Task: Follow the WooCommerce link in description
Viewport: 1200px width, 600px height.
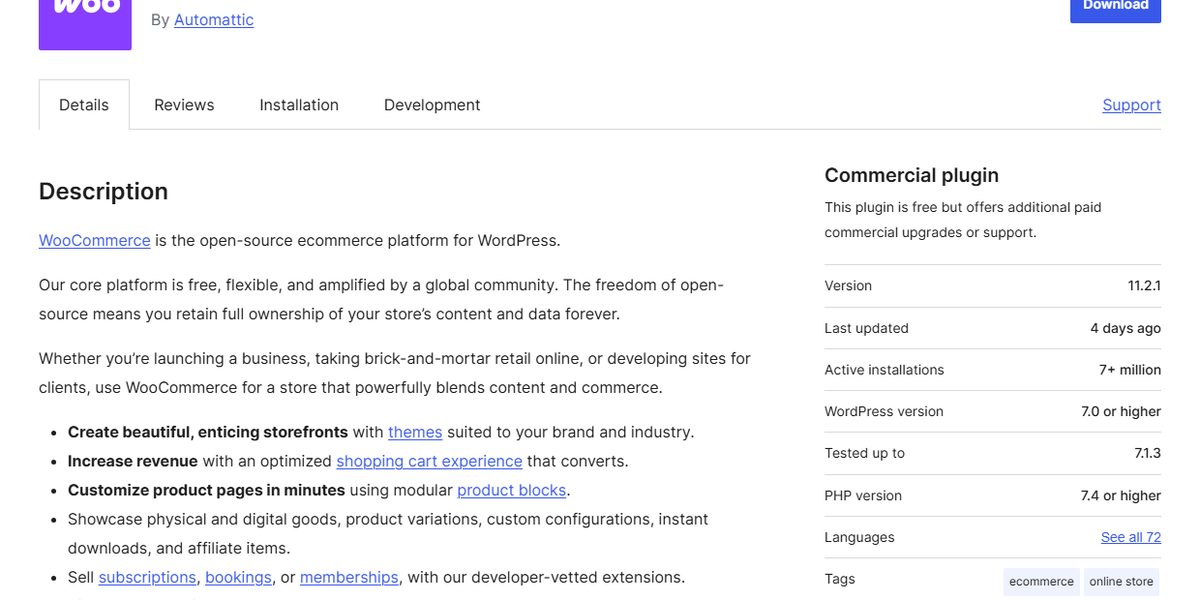Action: pyautogui.click(x=95, y=240)
